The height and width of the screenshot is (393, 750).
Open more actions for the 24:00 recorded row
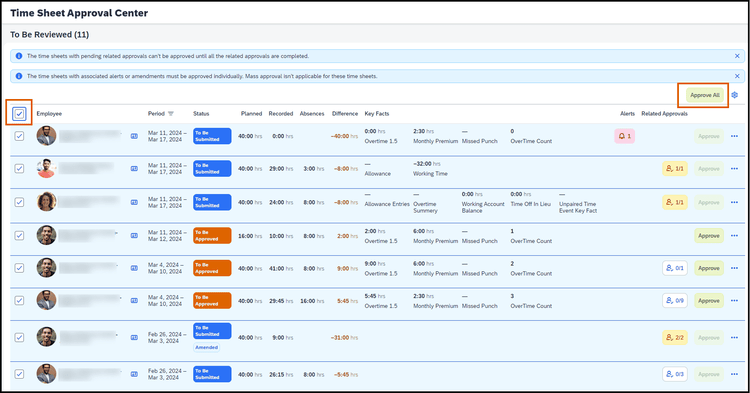click(x=734, y=202)
